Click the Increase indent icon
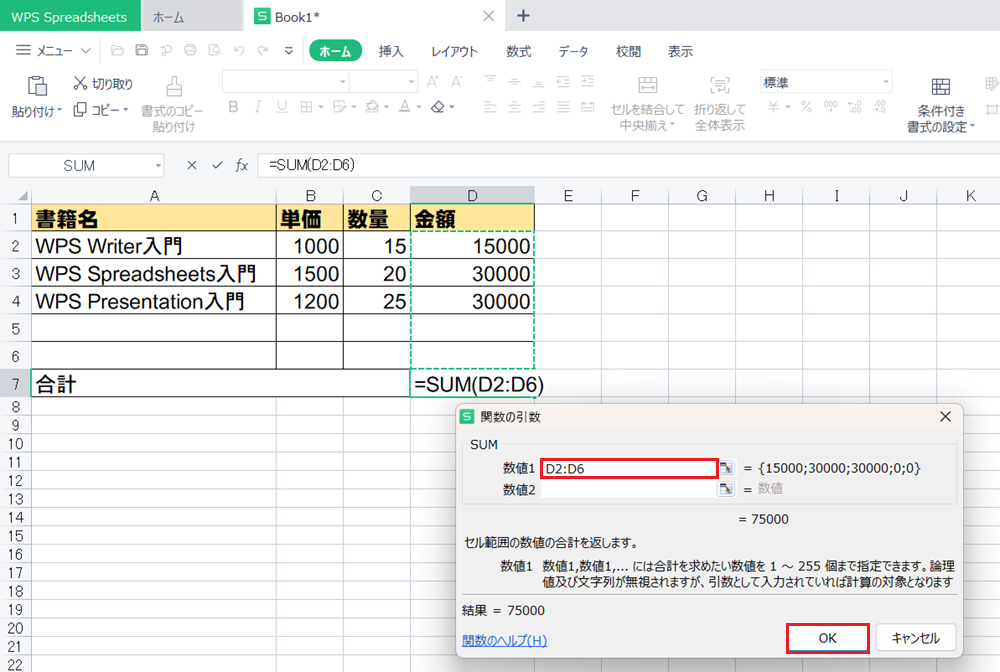Screen dimensions: 1000x672 pos(587,81)
